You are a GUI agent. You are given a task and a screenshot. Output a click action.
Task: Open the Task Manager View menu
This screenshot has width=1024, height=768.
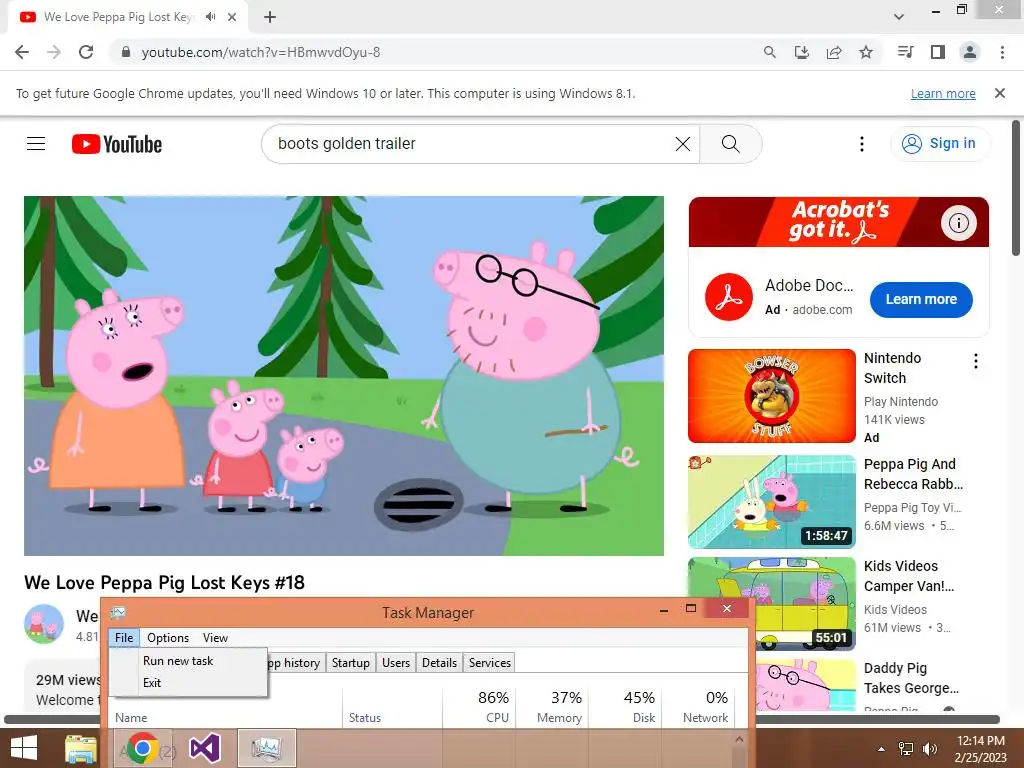[x=216, y=637]
